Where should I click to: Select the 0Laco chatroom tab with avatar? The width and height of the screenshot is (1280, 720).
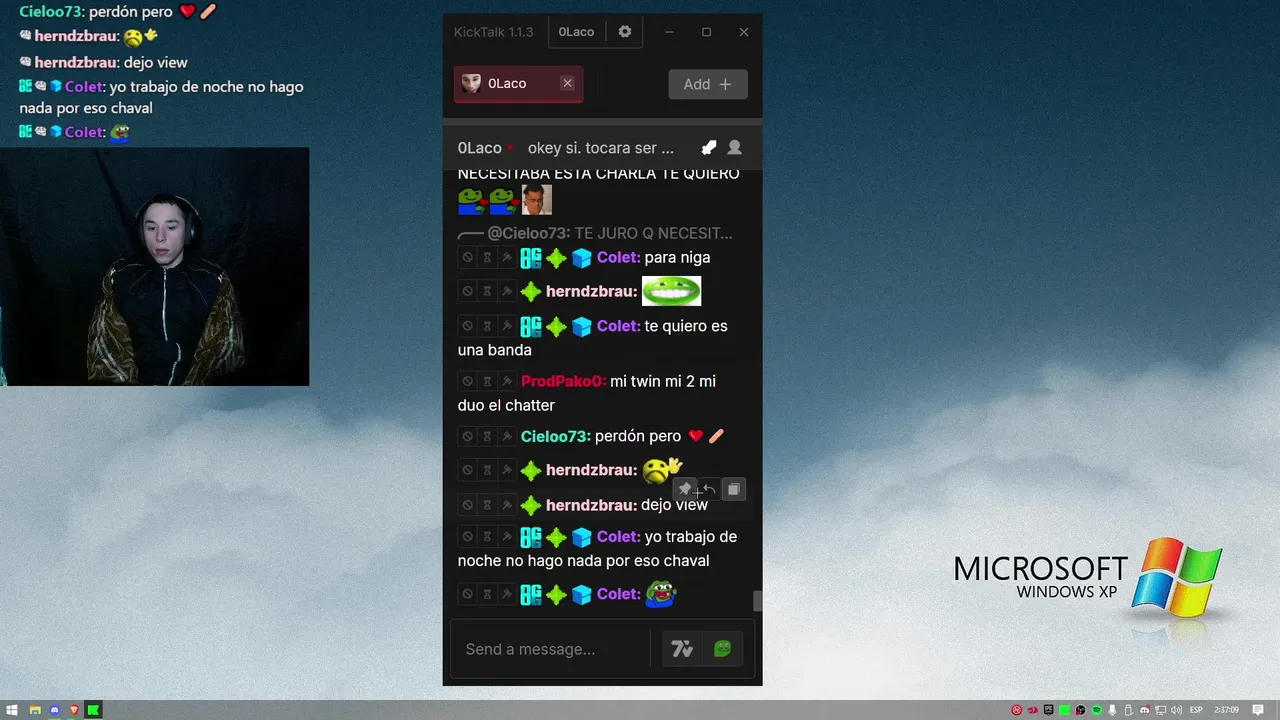click(518, 84)
